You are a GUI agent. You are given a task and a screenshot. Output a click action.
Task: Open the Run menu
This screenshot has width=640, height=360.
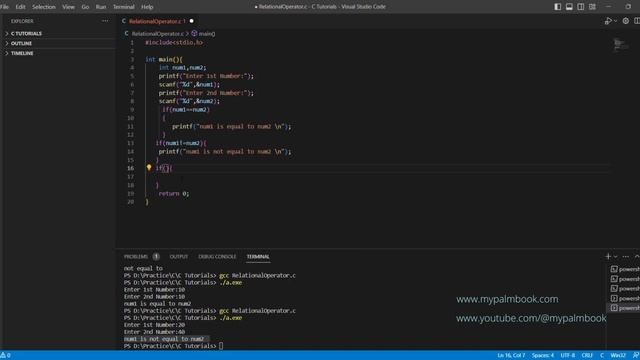[101, 7]
